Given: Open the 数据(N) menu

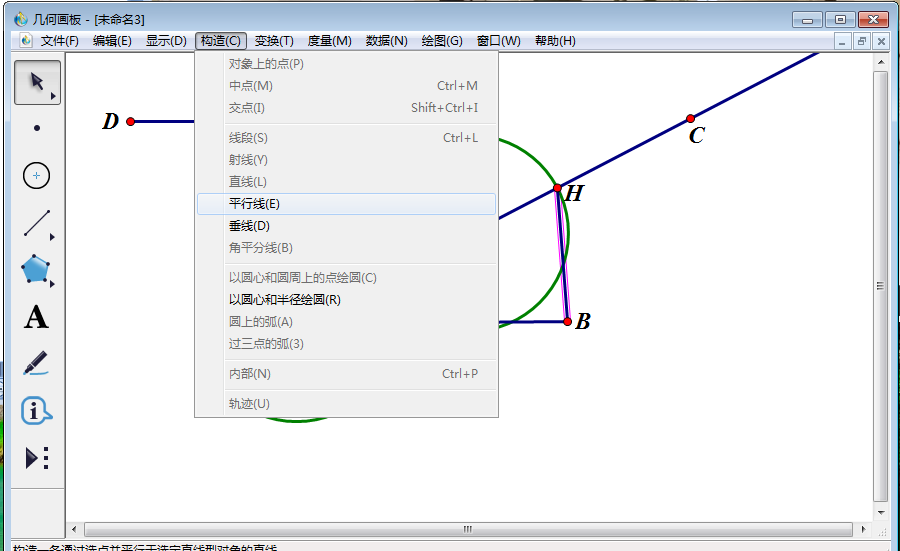Looking at the screenshot, I should pos(387,41).
